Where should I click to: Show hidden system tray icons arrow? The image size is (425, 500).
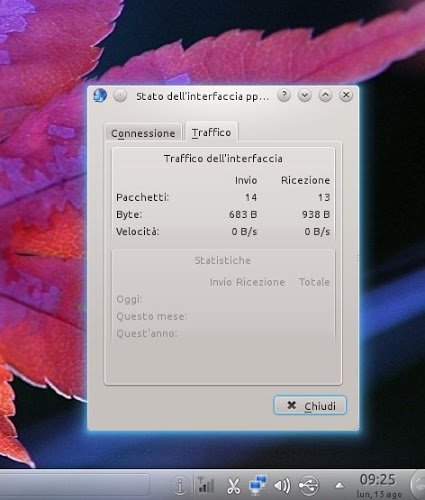point(339,485)
